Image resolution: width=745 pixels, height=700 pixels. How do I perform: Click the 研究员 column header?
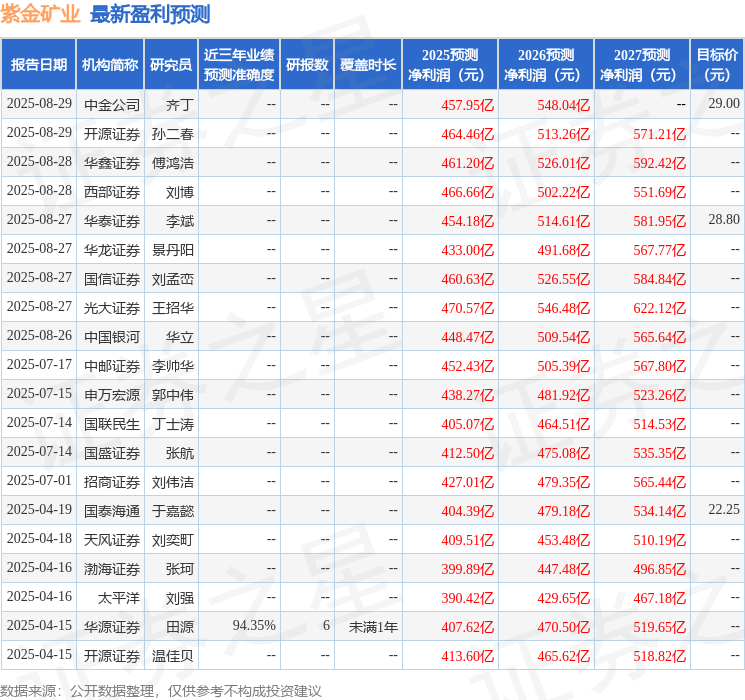click(x=171, y=65)
